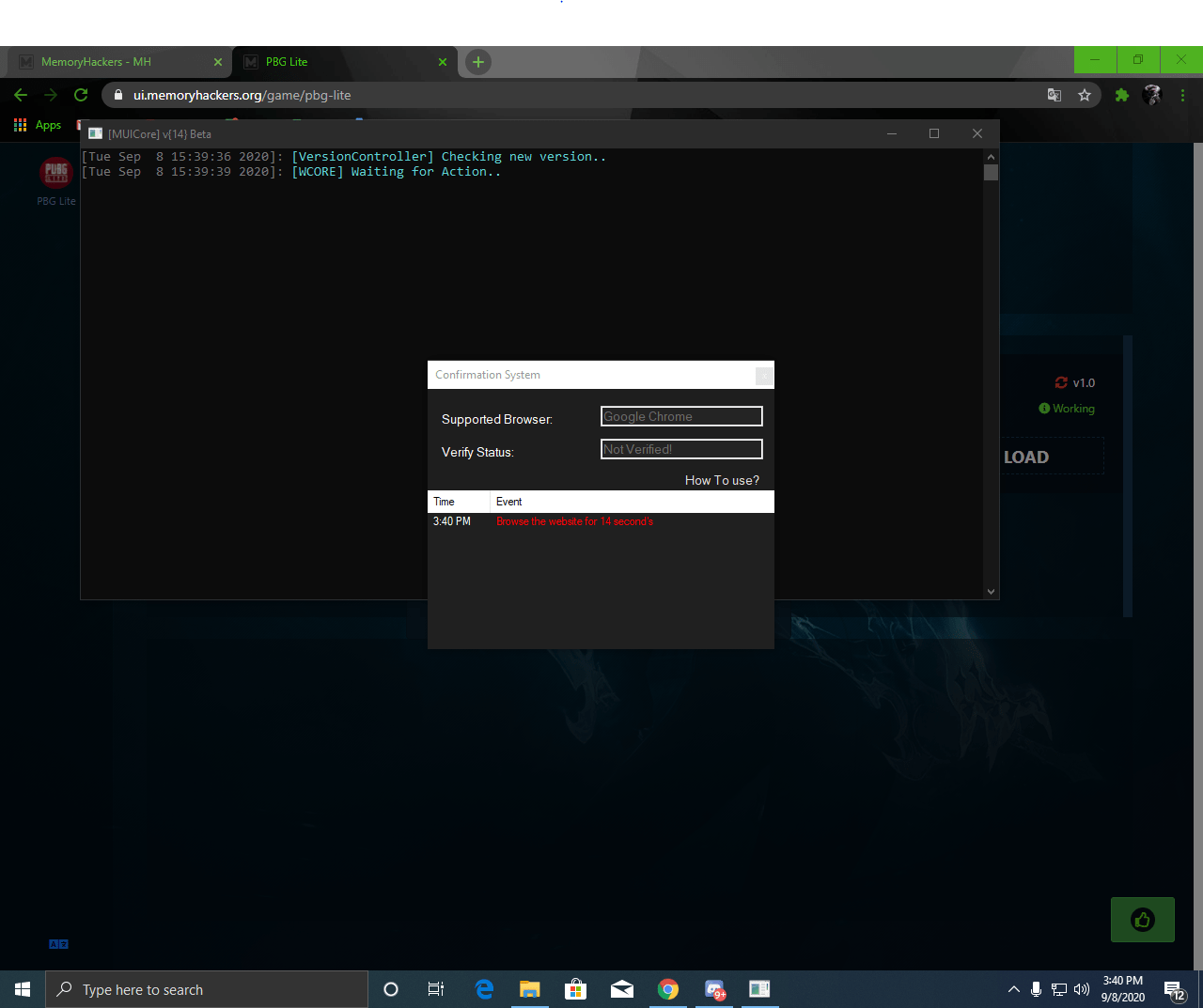This screenshot has height=1008, width=1203.
Task: Show hidden system tray icons
Action: [1013, 989]
